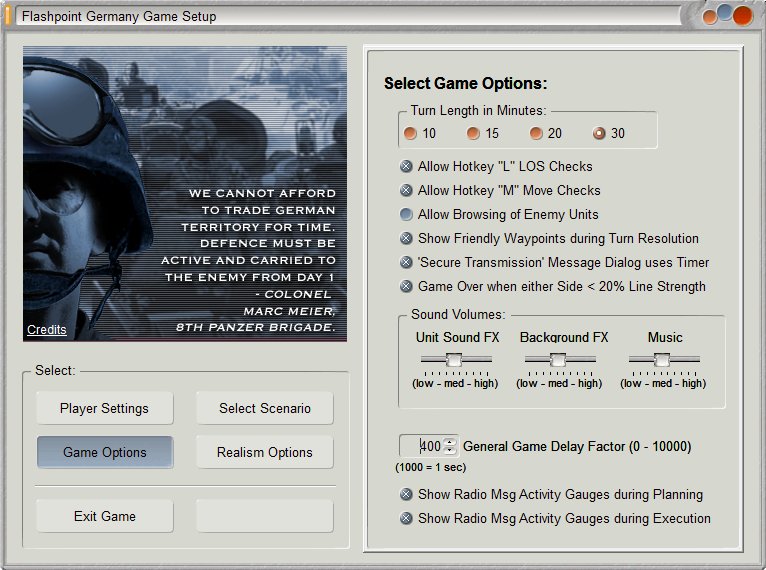Toggle Allow Hotkey "M" Move Checks
The width and height of the screenshot is (766, 570).
coord(406,190)
